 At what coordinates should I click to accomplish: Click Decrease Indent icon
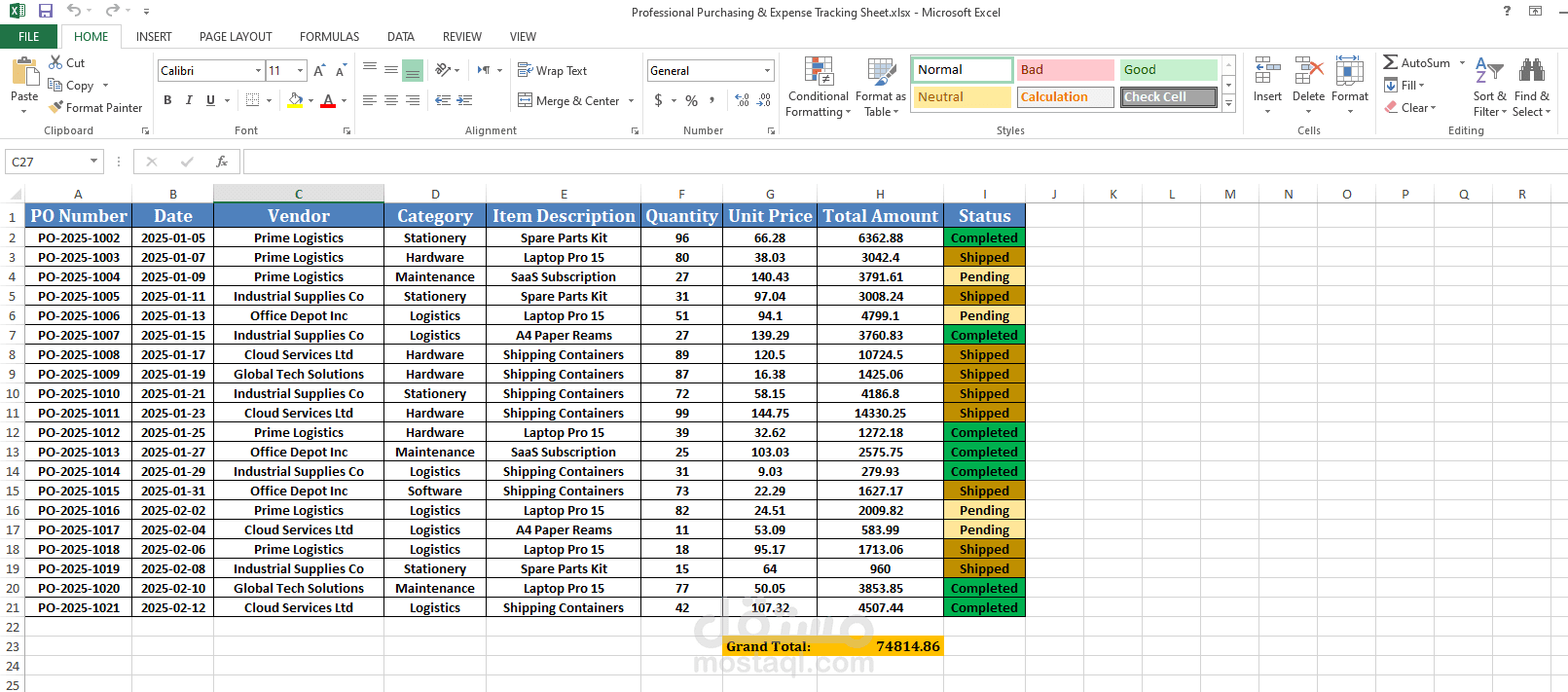pos(443,100)
